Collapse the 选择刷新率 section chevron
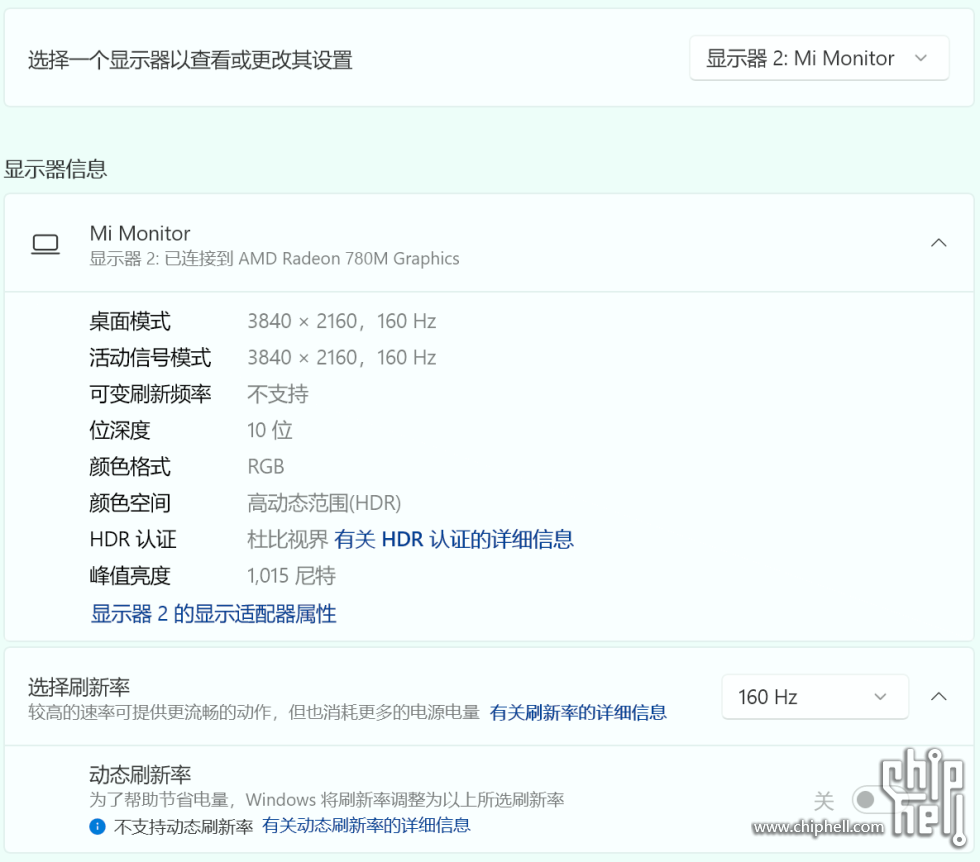 [x=938, y=697]
